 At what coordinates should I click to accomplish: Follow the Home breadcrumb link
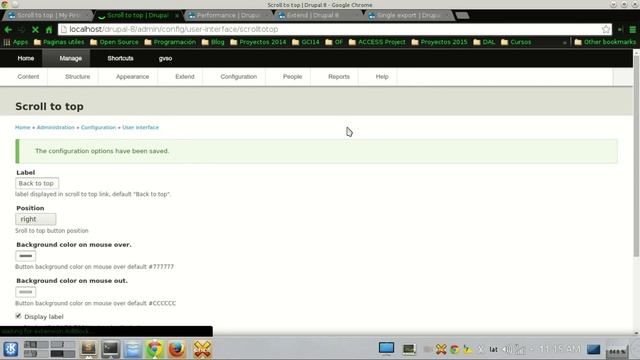[23, 127]
